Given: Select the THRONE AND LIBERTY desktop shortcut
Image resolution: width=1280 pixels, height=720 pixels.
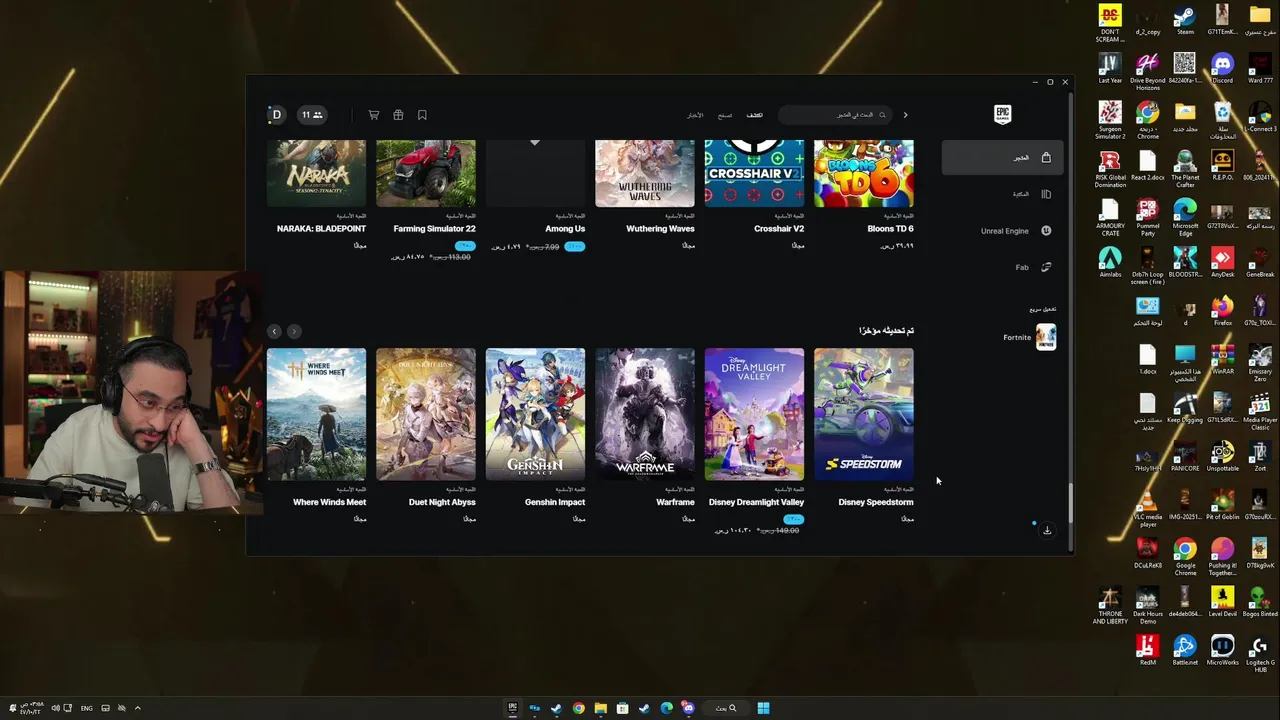Looking at the screenshot, I should pos(1110,606).
